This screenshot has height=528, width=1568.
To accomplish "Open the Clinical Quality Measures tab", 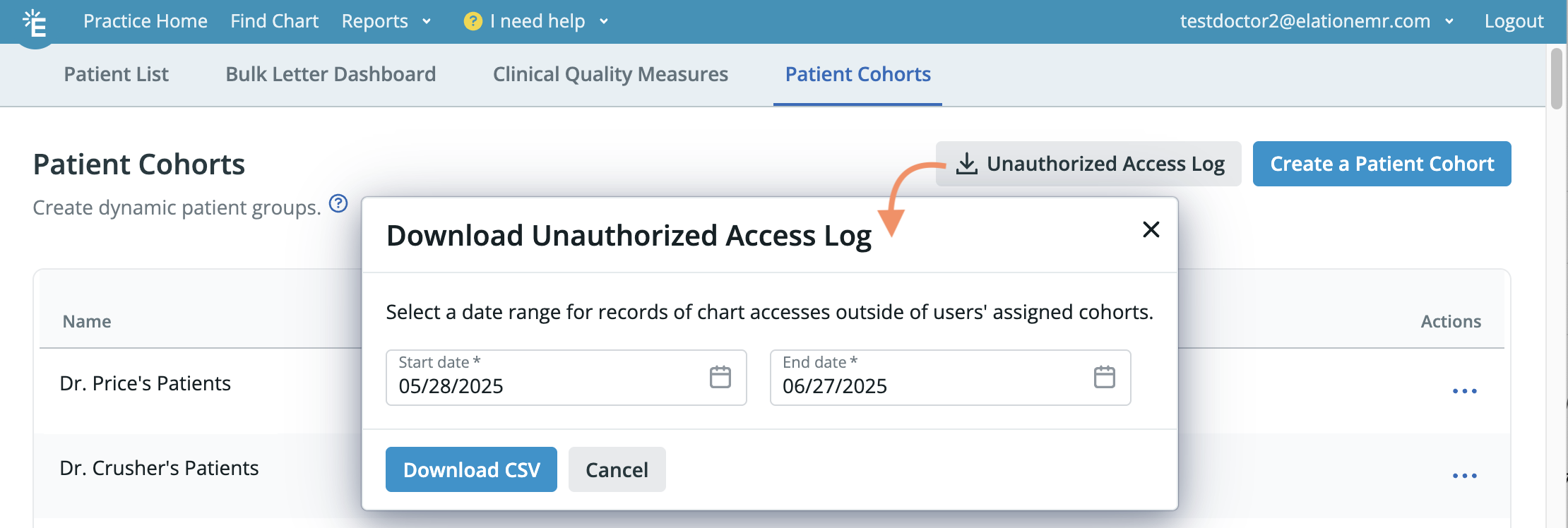I will [x=610, y=74].
